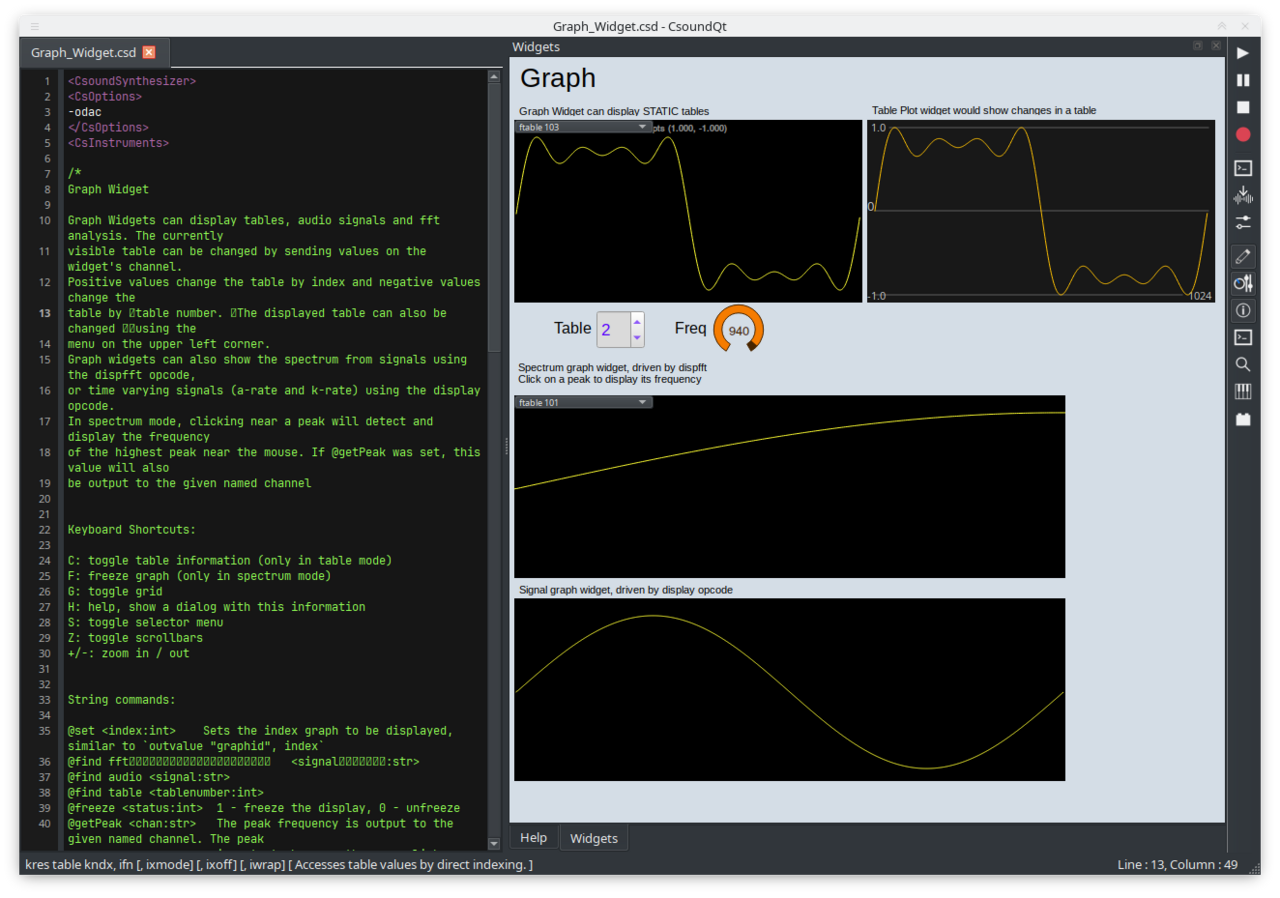
Task: Toggle widget edit mode pencil icon
Action: (1243, 257)
